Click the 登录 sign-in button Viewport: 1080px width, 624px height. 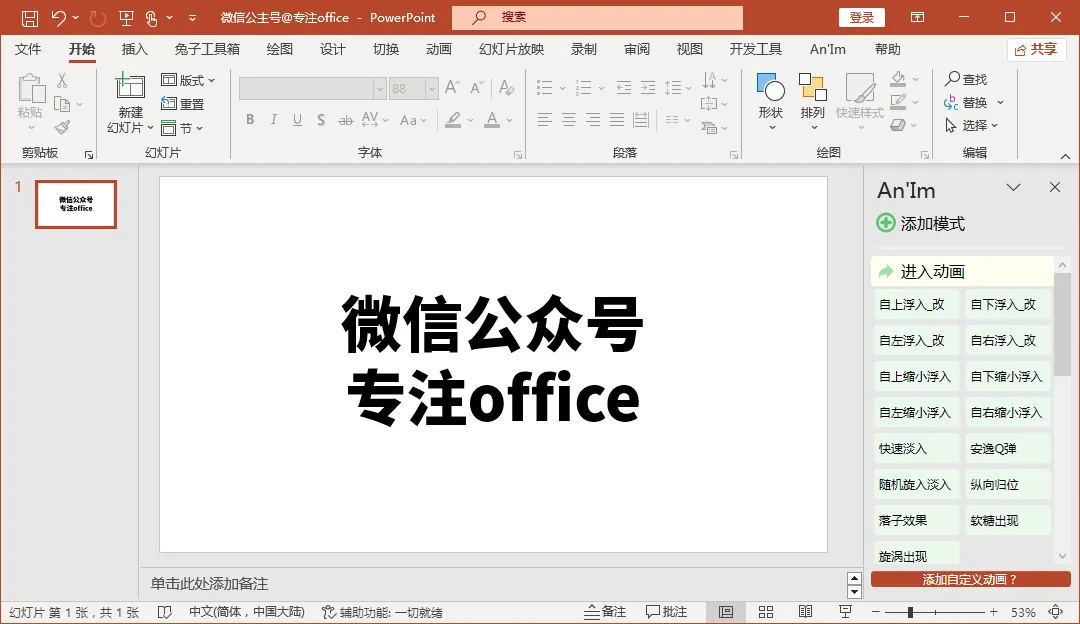point(862,17)
